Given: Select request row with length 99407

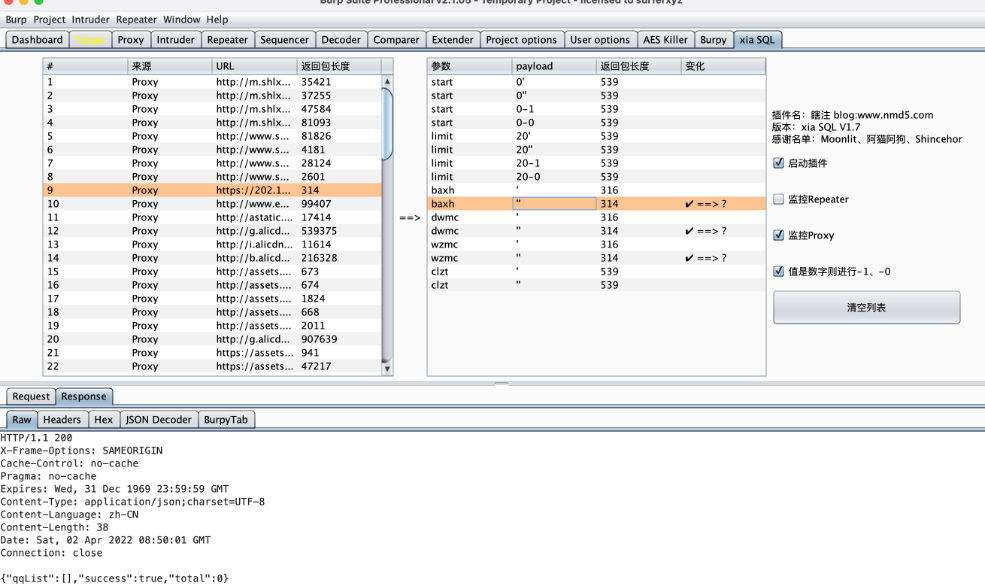Looking at the screenshot, I should pyautogui.click(x=212, y=203).
